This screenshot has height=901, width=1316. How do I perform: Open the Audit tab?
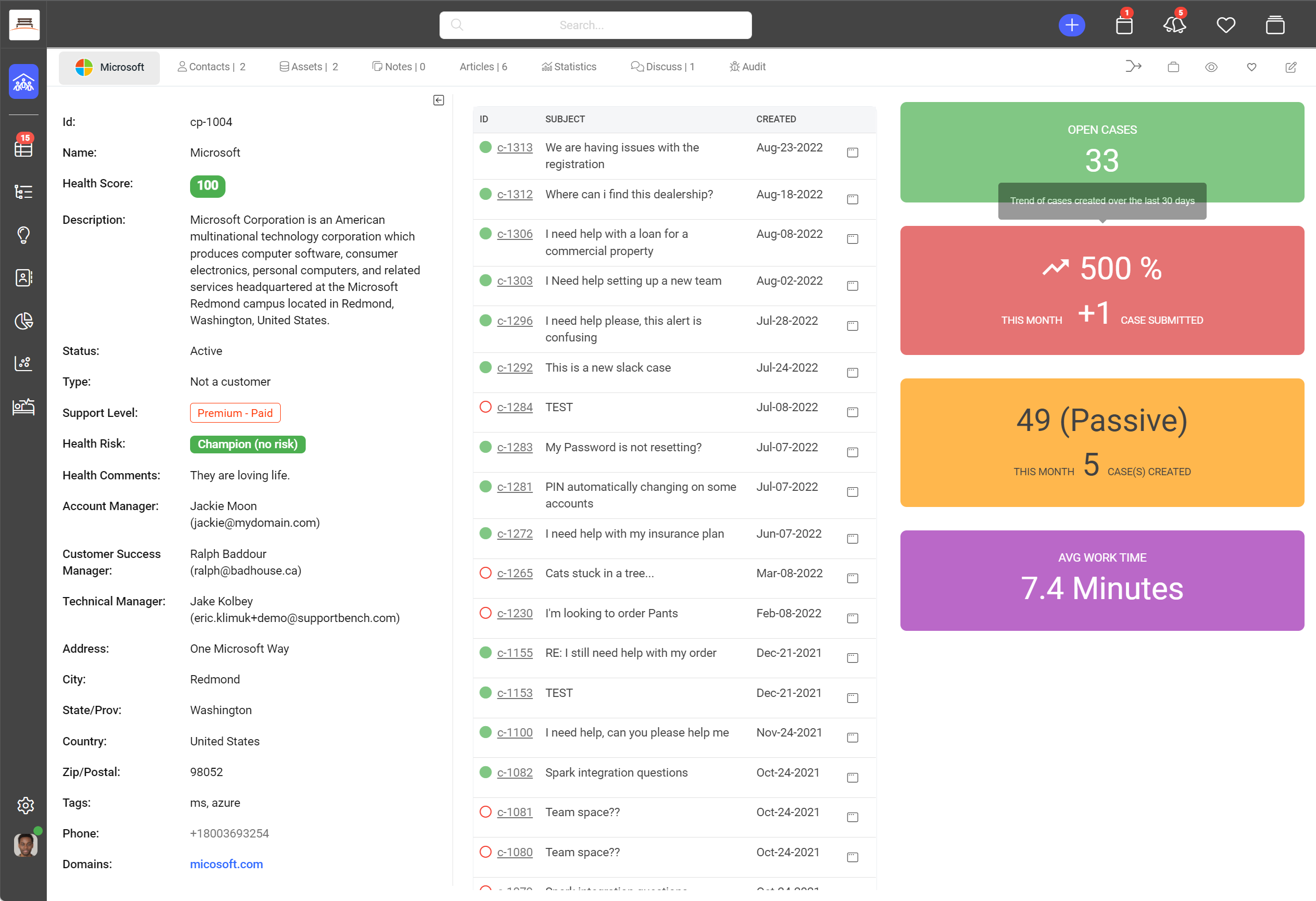pyautogui.click(x=747, y=67)
